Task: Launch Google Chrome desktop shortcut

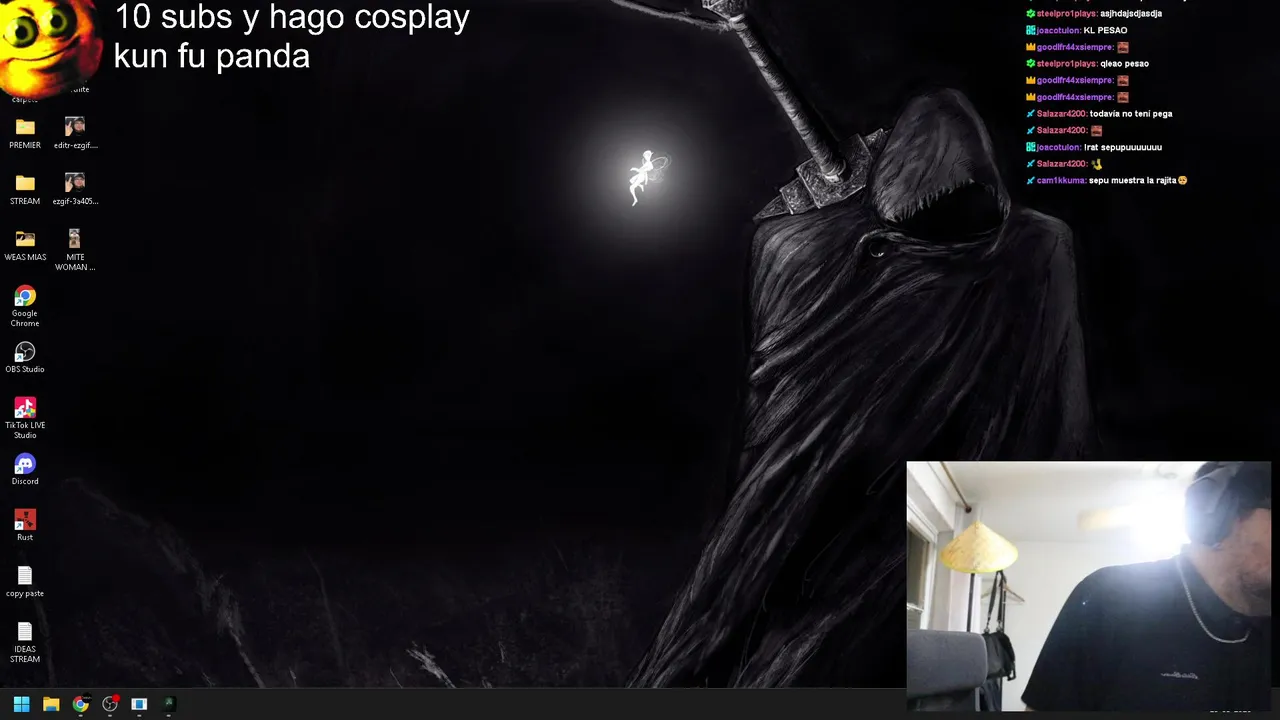Action: click(x=25, y=306)
